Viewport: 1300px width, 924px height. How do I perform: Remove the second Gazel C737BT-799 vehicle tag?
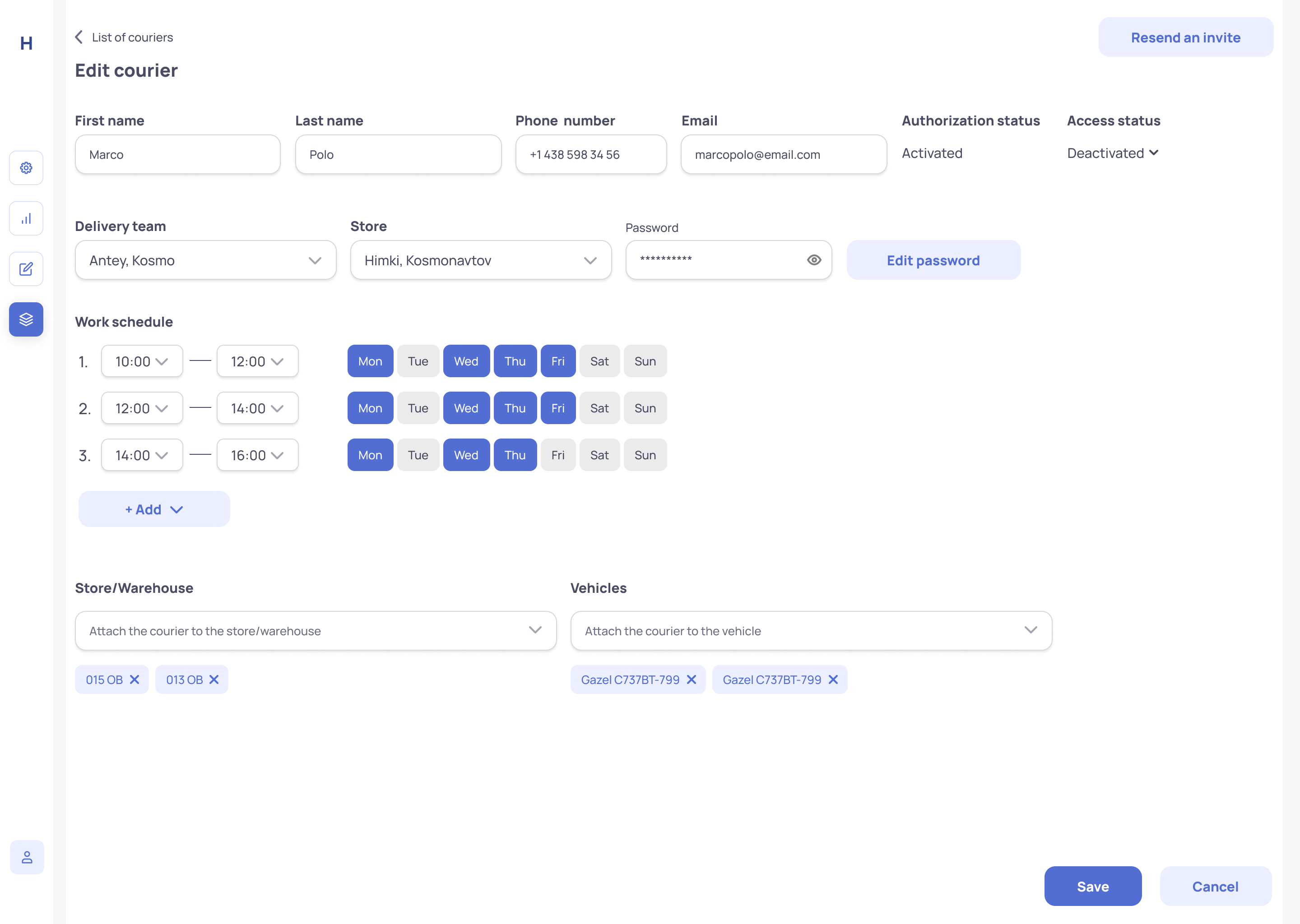pos(833,679)
